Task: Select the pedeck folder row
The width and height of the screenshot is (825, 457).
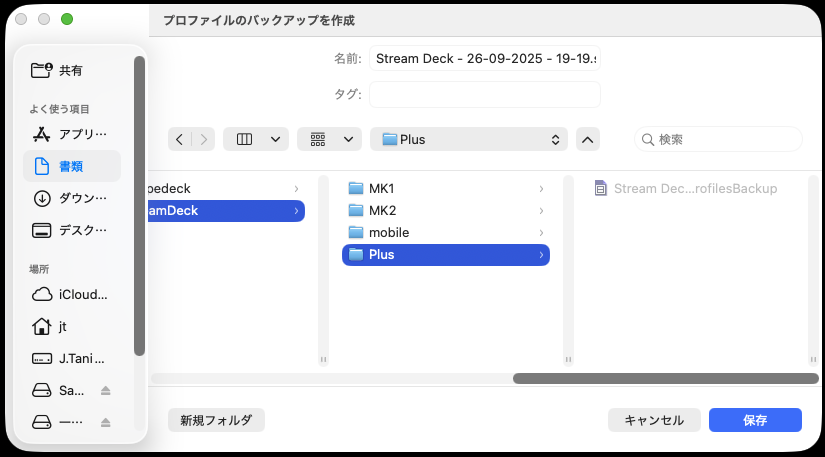Action: (227, 188)
